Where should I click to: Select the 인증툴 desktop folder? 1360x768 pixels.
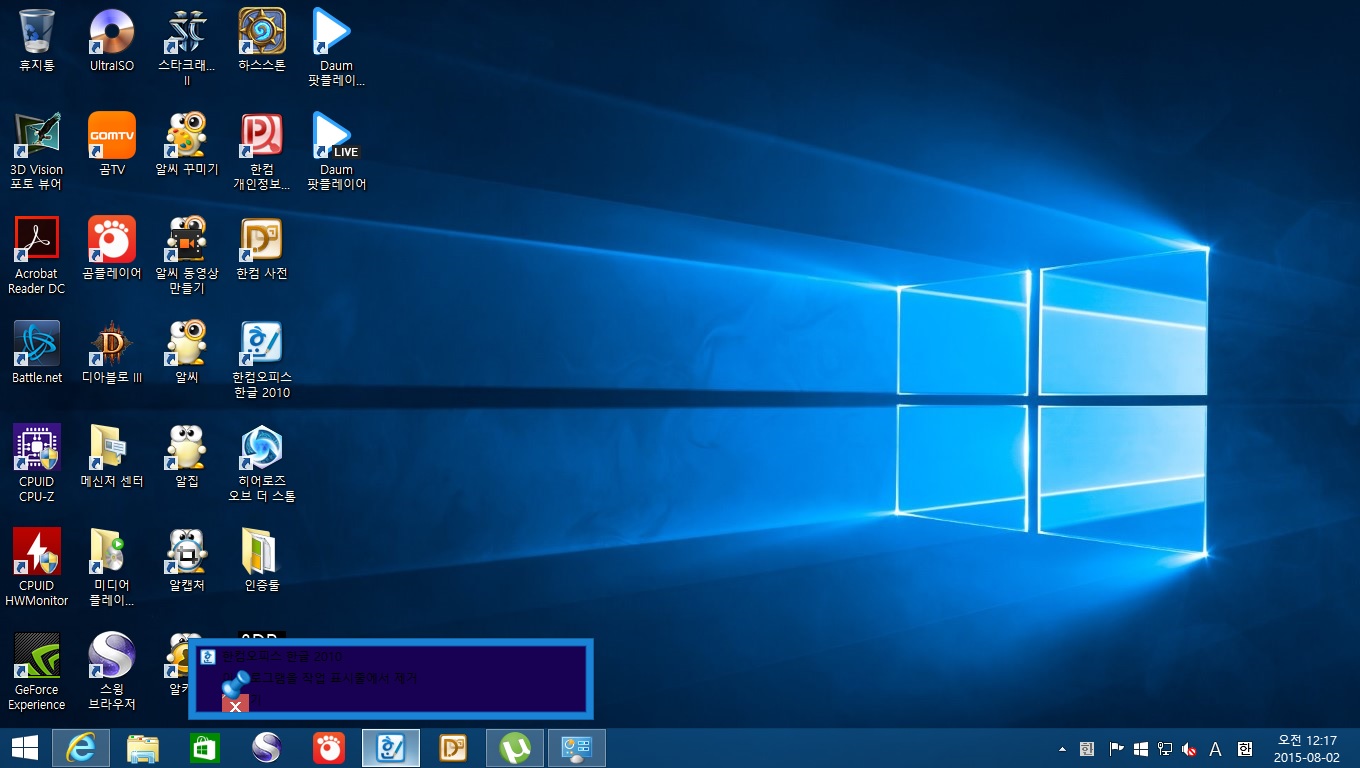[x=262, y=561]
